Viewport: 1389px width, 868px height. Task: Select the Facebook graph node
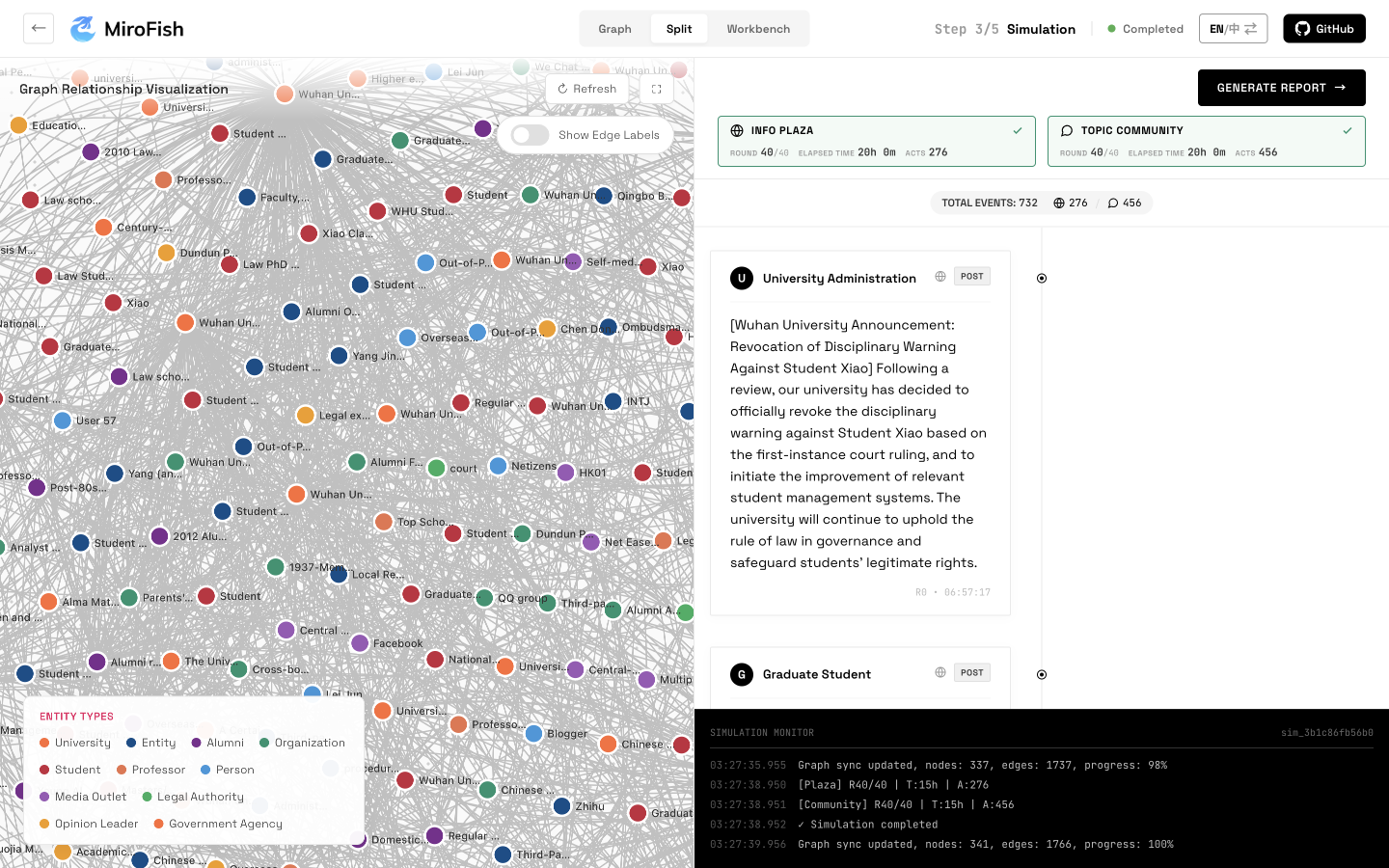click(360, 643)
